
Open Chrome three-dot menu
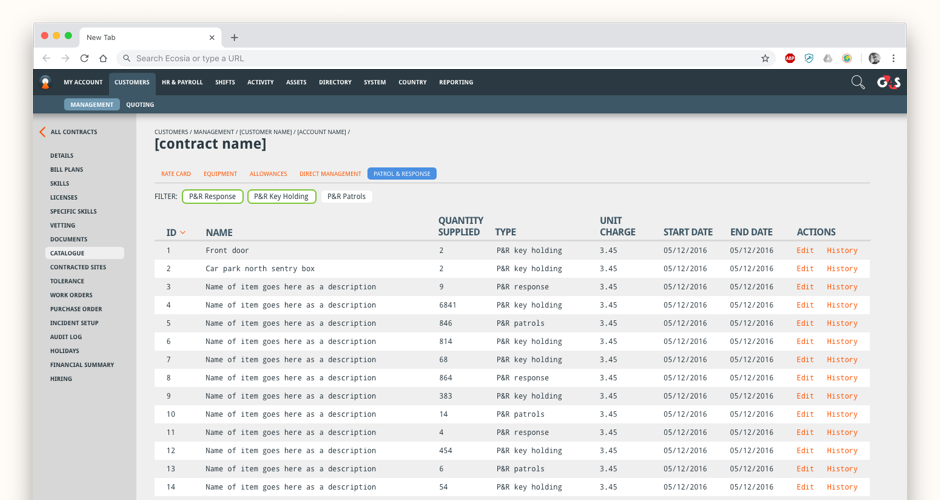pos(893,59)
